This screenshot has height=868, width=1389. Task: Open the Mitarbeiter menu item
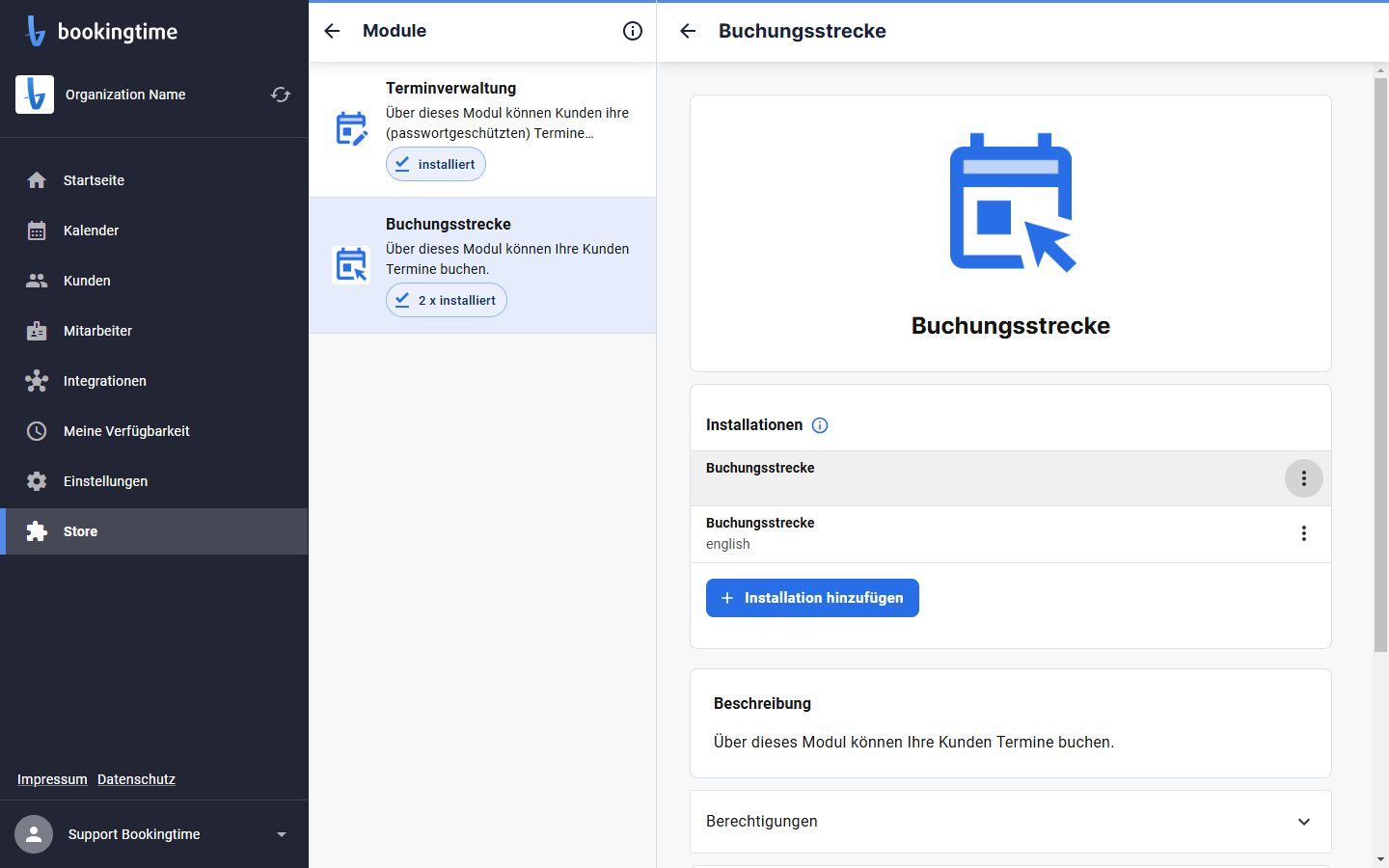(154, 331)
